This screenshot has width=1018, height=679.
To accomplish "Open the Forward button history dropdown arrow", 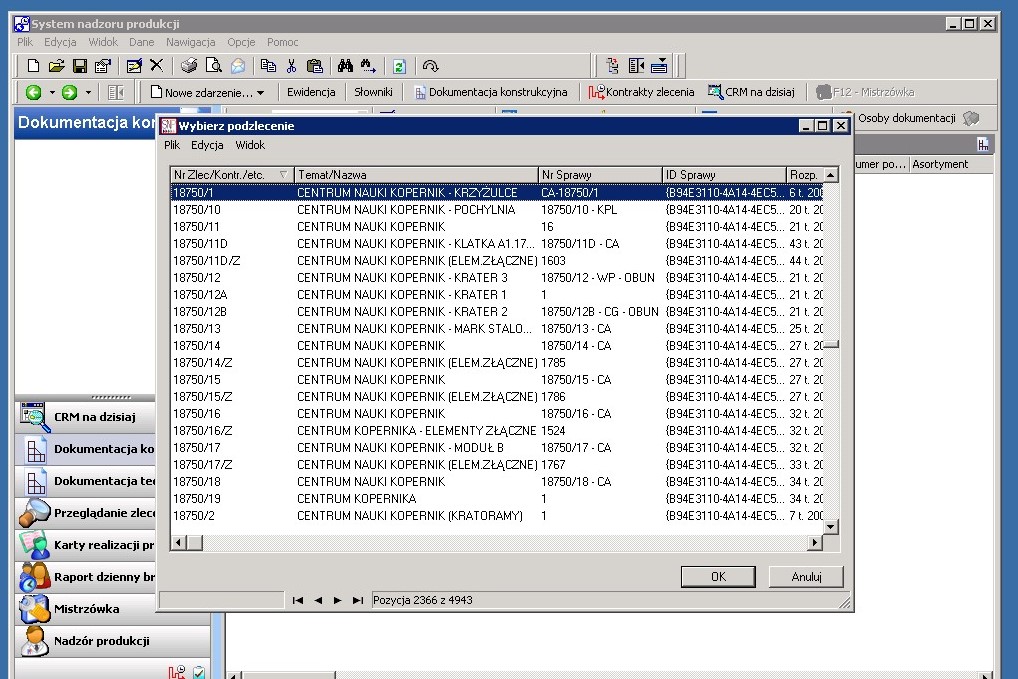I will click(88, 92).
